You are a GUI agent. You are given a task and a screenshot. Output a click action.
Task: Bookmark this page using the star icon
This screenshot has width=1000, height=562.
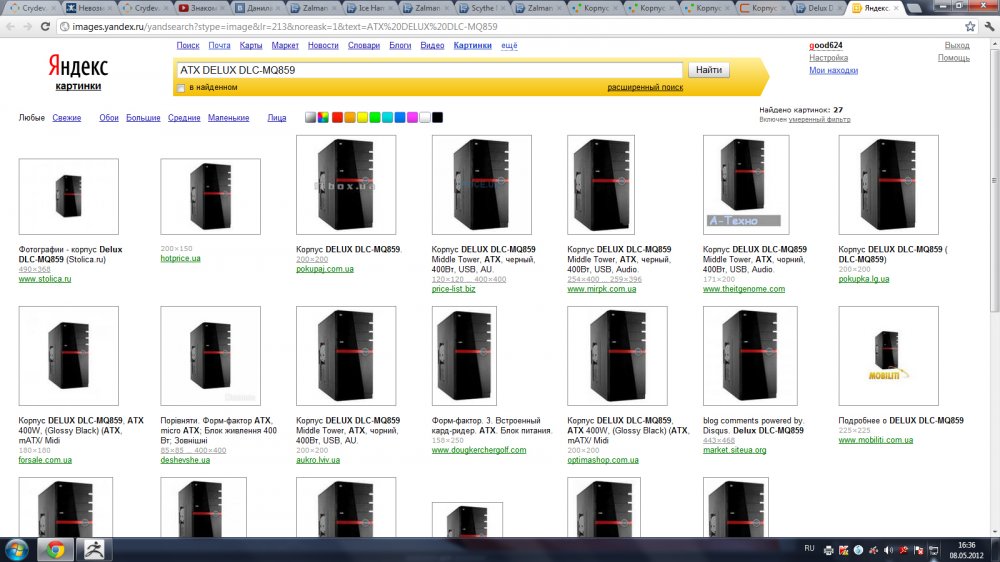[968, 25]
